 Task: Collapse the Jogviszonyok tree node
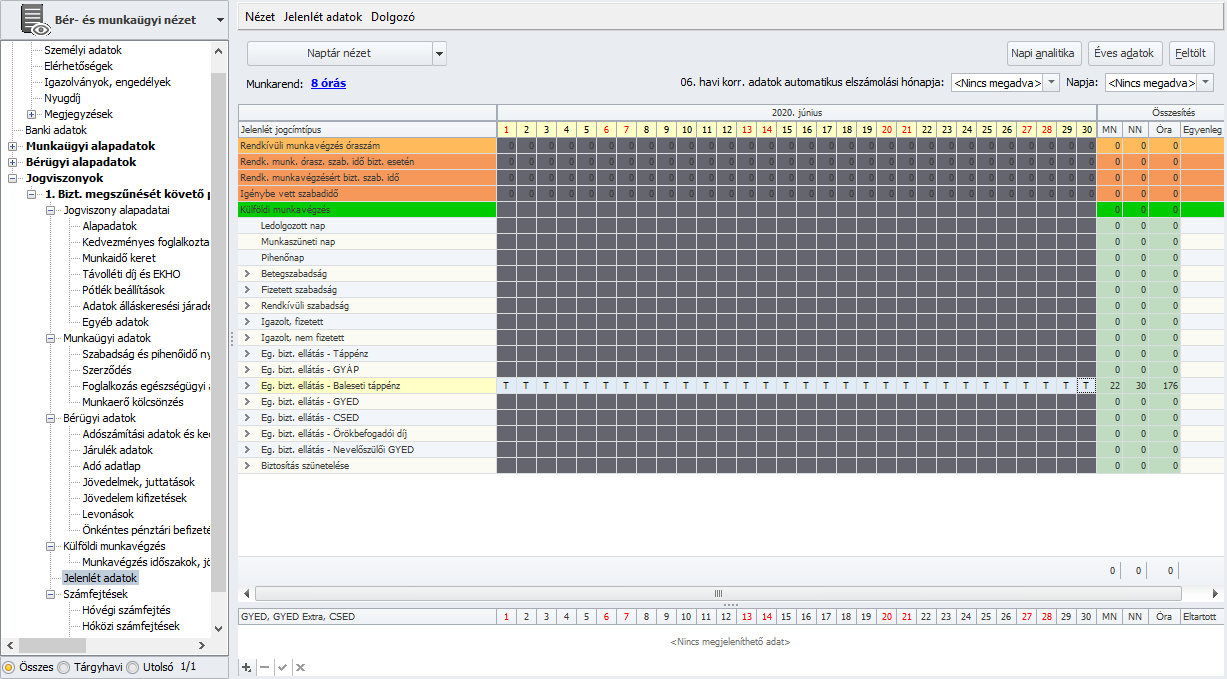click(12, 178)
